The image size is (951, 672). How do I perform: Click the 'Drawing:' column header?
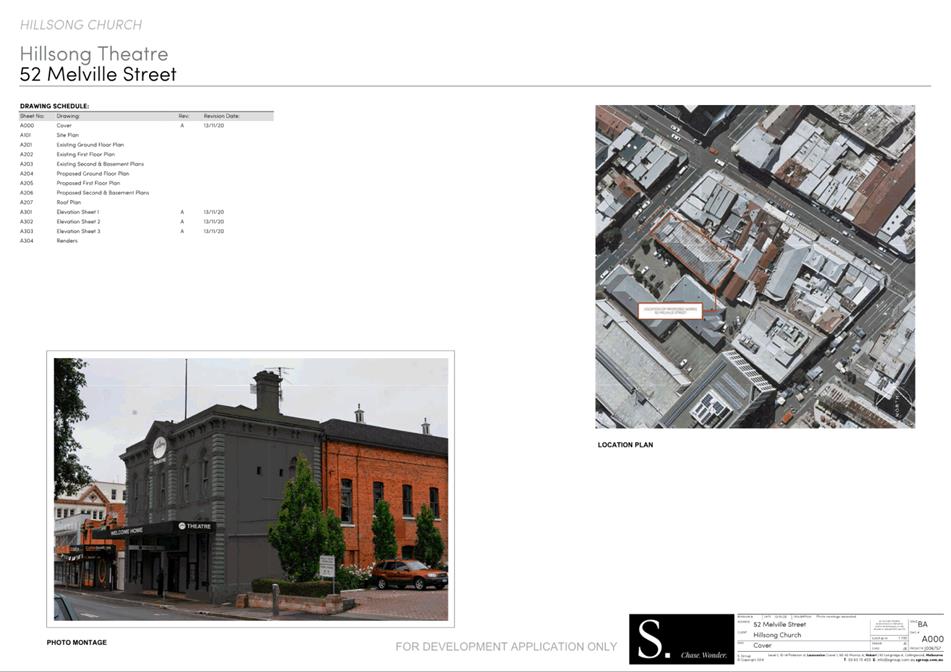point(68,116)
